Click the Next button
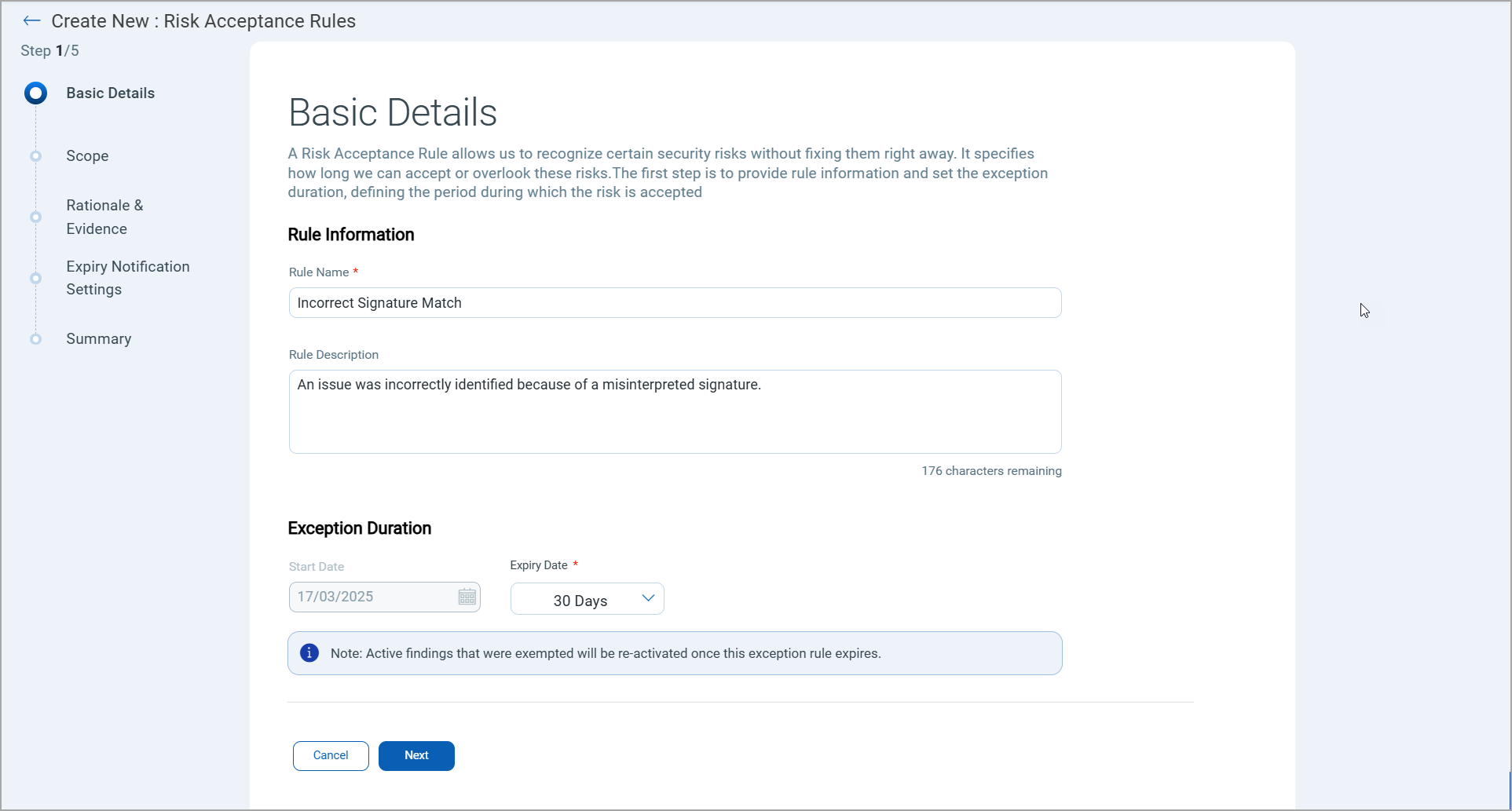The image size is (1512, 811). pos(416,755)
